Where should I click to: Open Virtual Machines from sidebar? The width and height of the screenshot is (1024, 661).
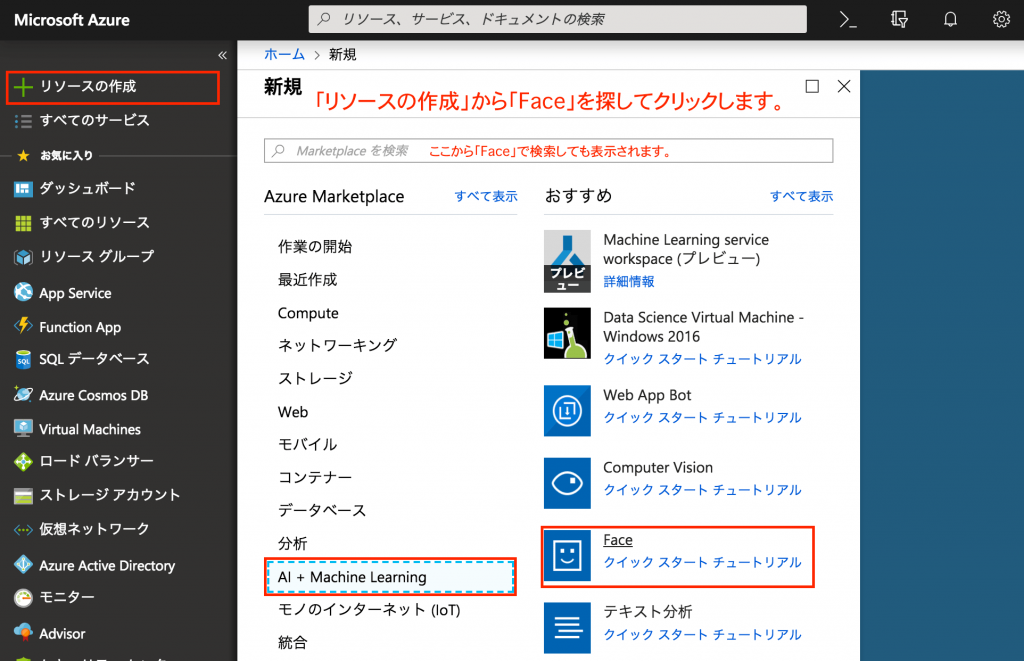coord(89,429)
